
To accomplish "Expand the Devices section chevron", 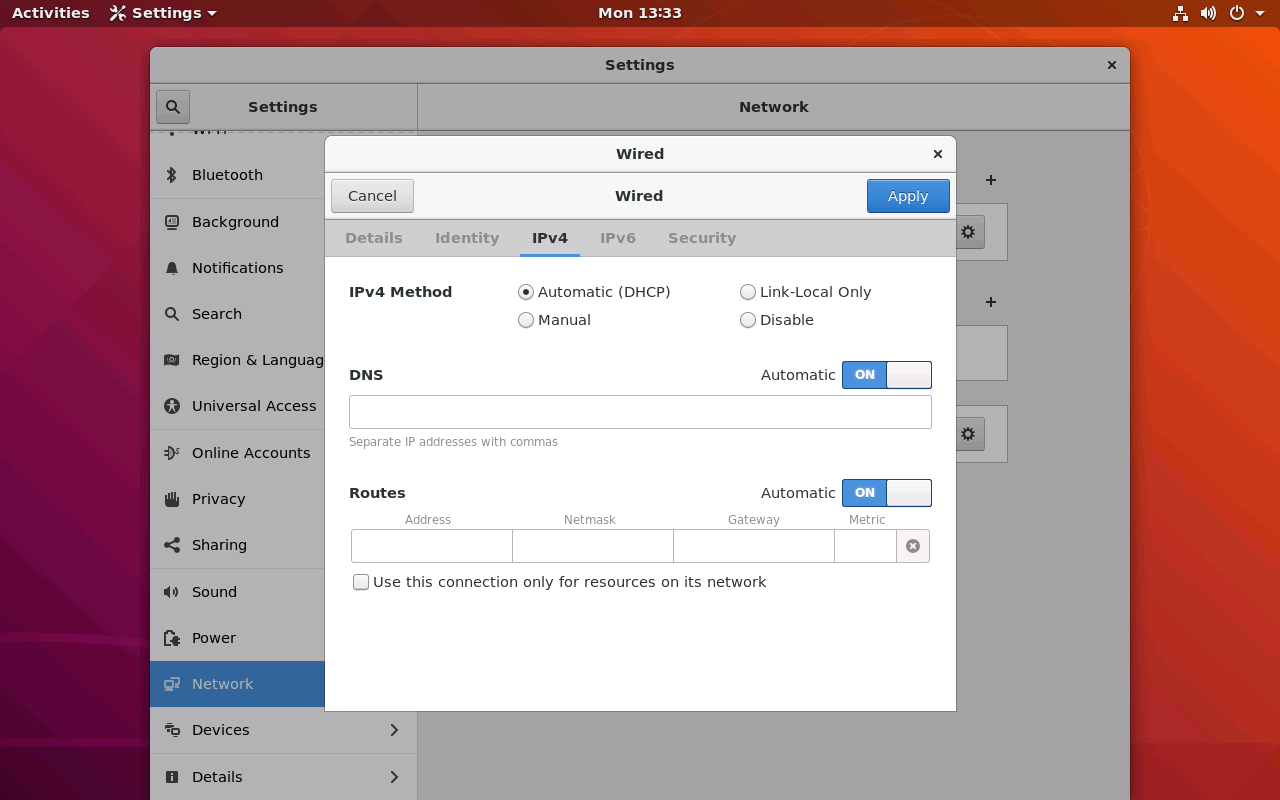I will [394, 730].
